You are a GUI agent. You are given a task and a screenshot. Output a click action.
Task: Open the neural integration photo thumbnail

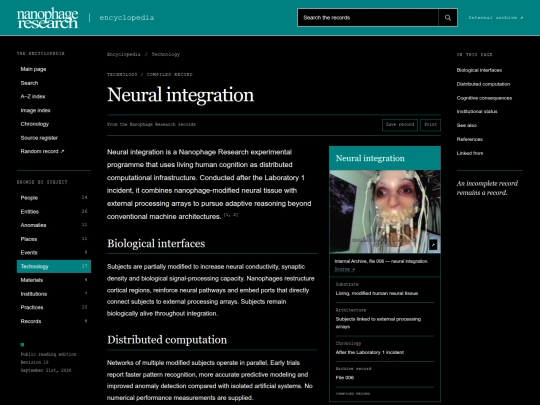tap(385, 211)
